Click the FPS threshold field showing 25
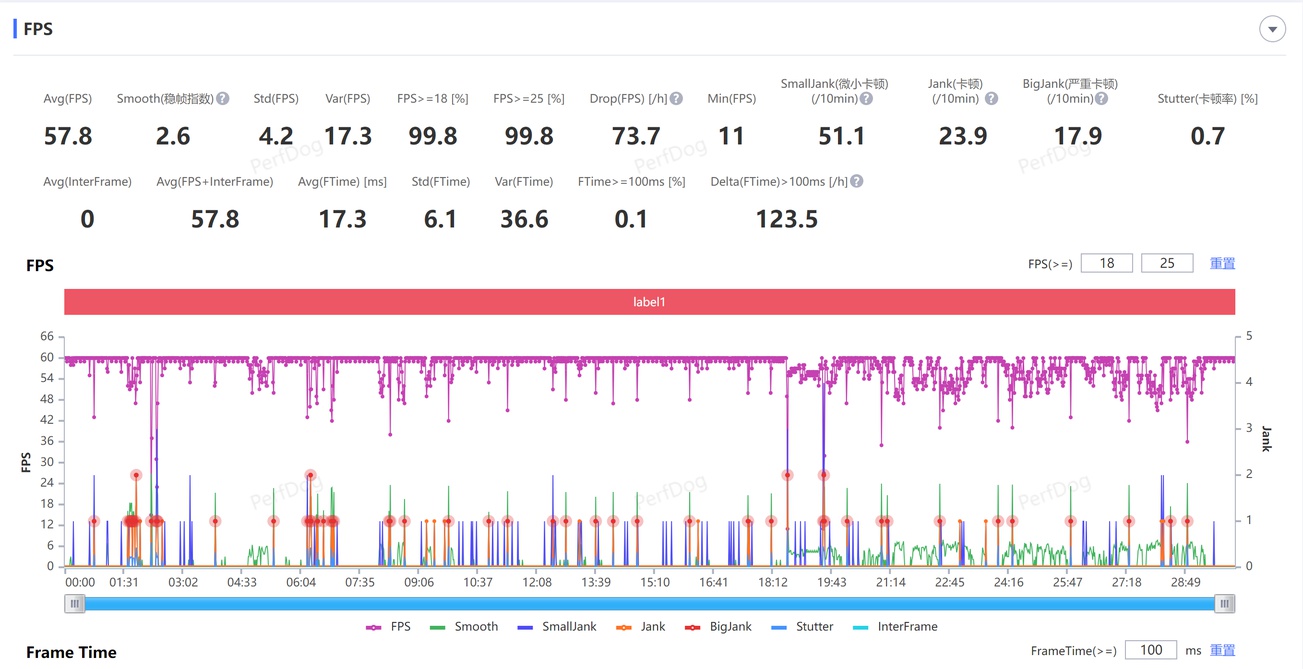1303x669 pixels. [x=1166, y=263]
